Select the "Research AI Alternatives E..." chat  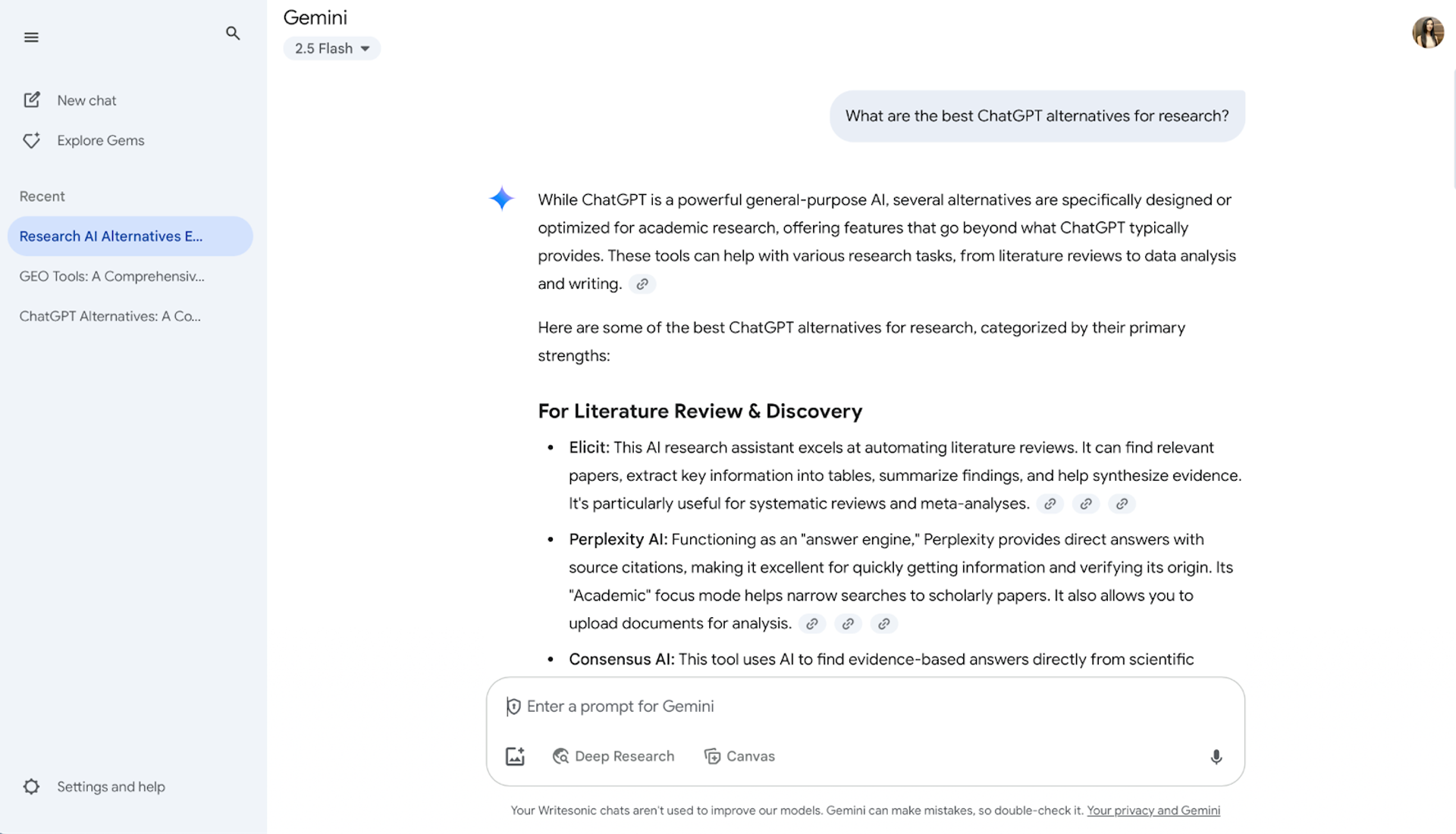(x=130, y=237)
